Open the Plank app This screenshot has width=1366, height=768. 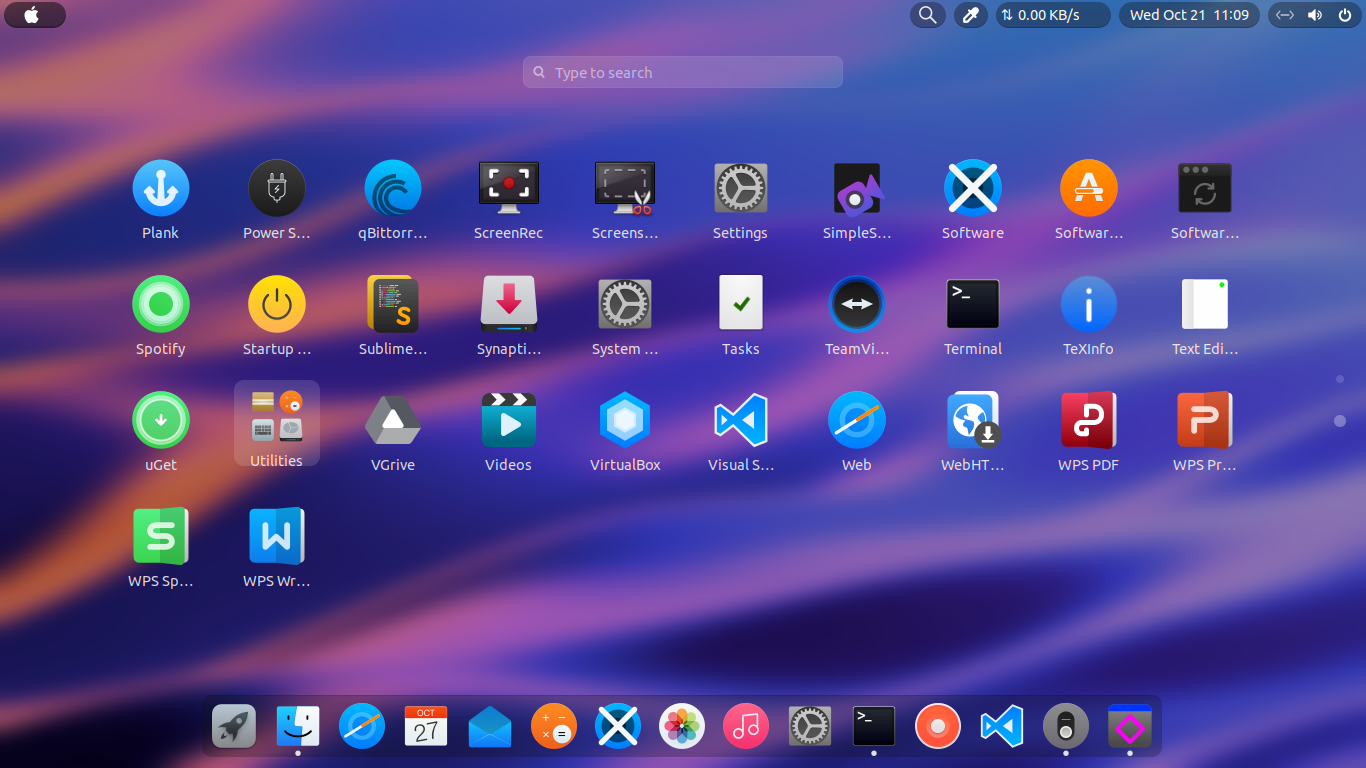[160, 188]
